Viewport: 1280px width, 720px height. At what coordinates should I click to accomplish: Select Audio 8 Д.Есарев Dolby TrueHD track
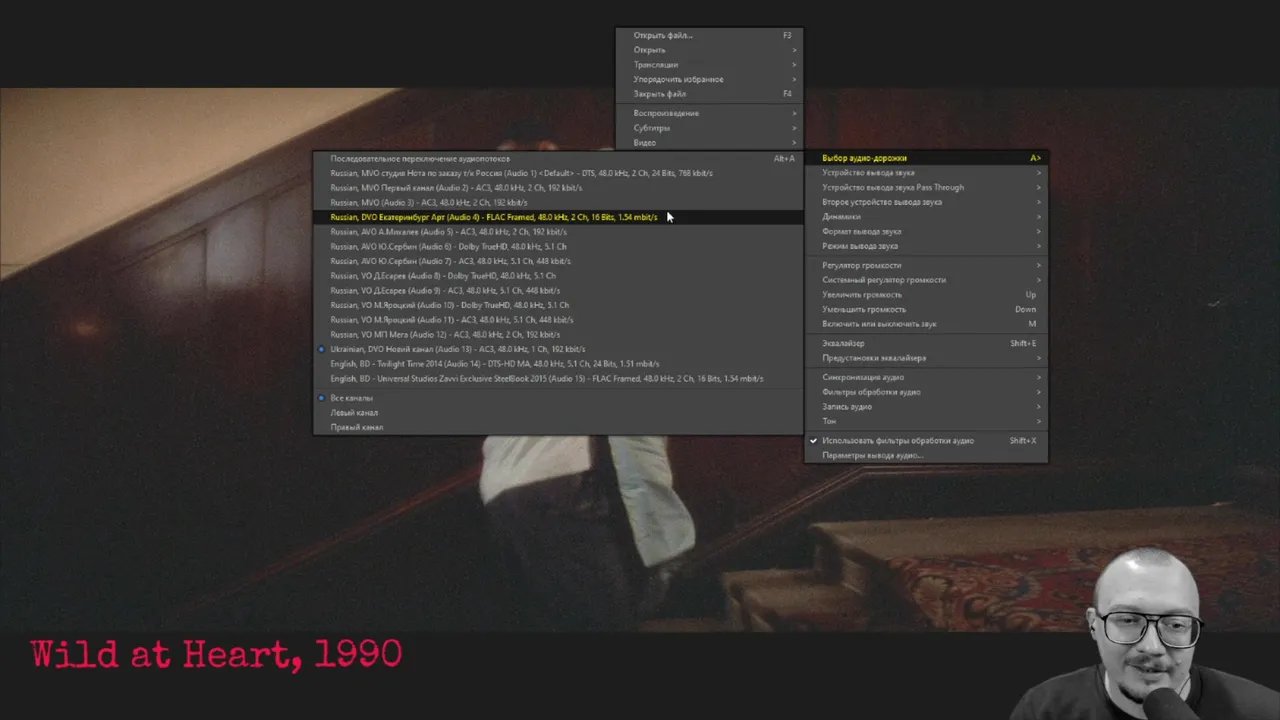tap(558, 276)
